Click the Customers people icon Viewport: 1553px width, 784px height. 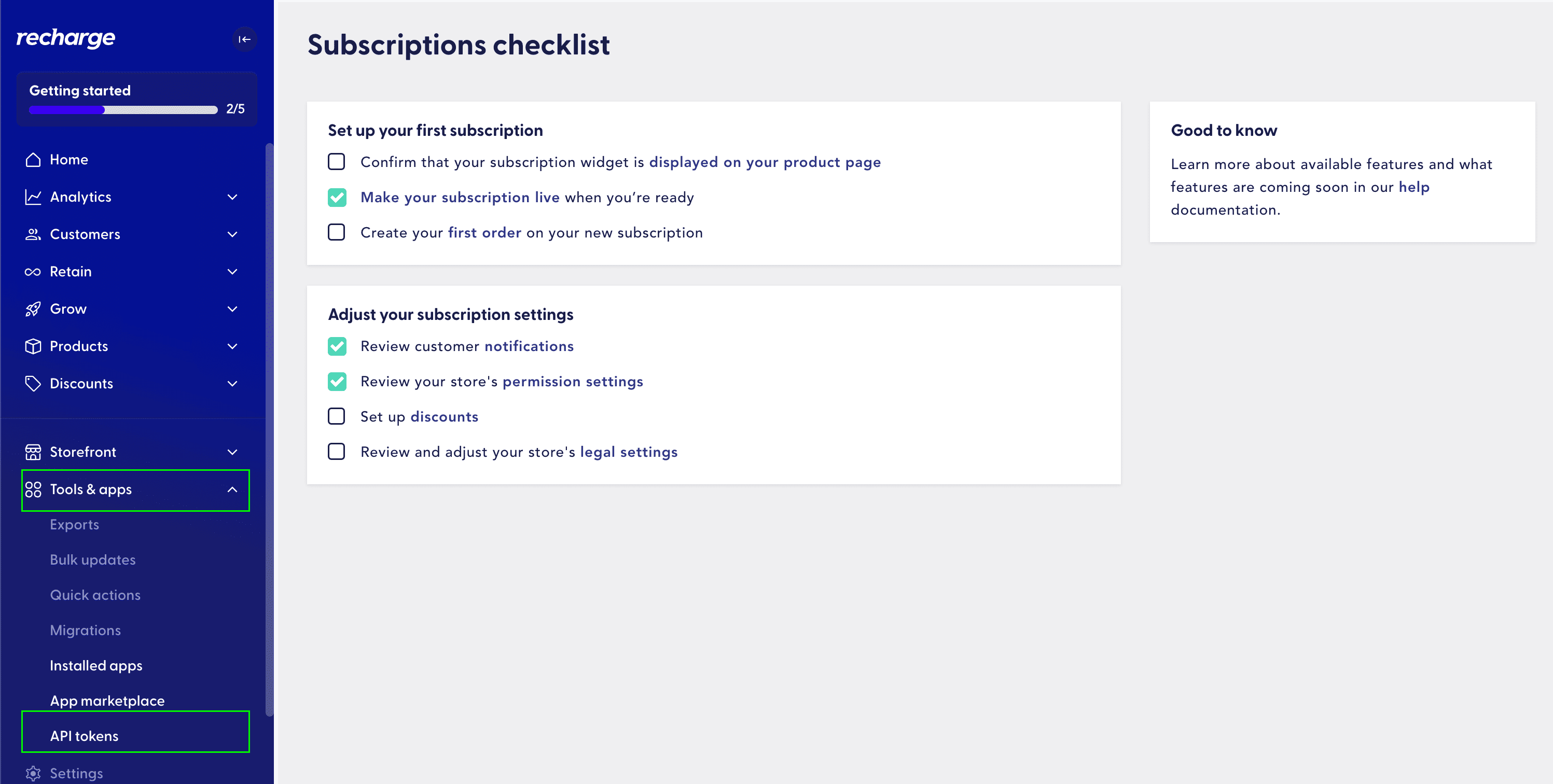click(33, 234)
